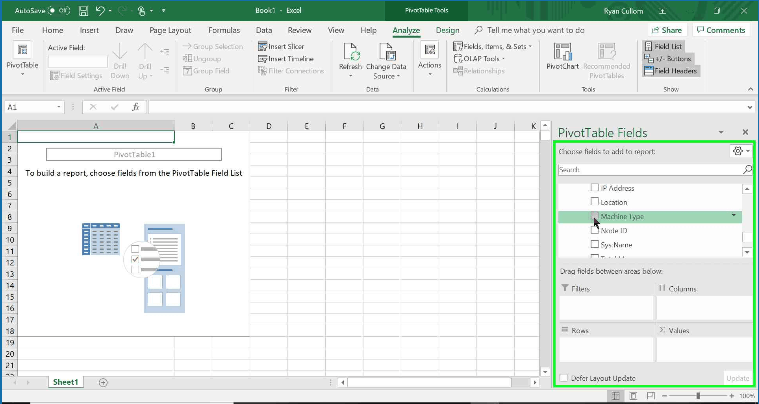Click the Search fields box
This screenshot has width=759, height=404.
[x=650, y=169]
